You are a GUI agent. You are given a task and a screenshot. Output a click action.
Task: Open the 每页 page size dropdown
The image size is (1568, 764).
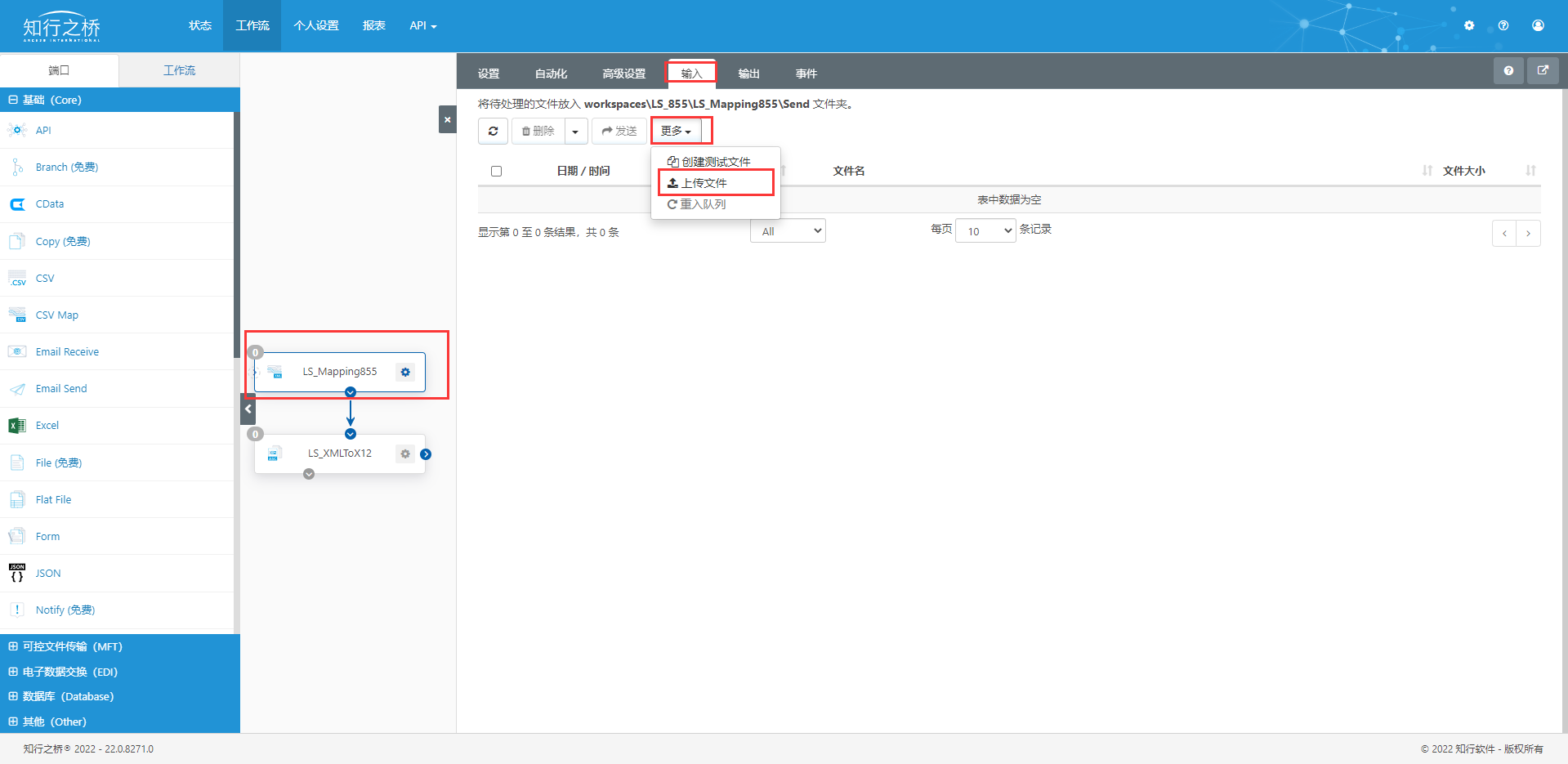pos(985,231)
